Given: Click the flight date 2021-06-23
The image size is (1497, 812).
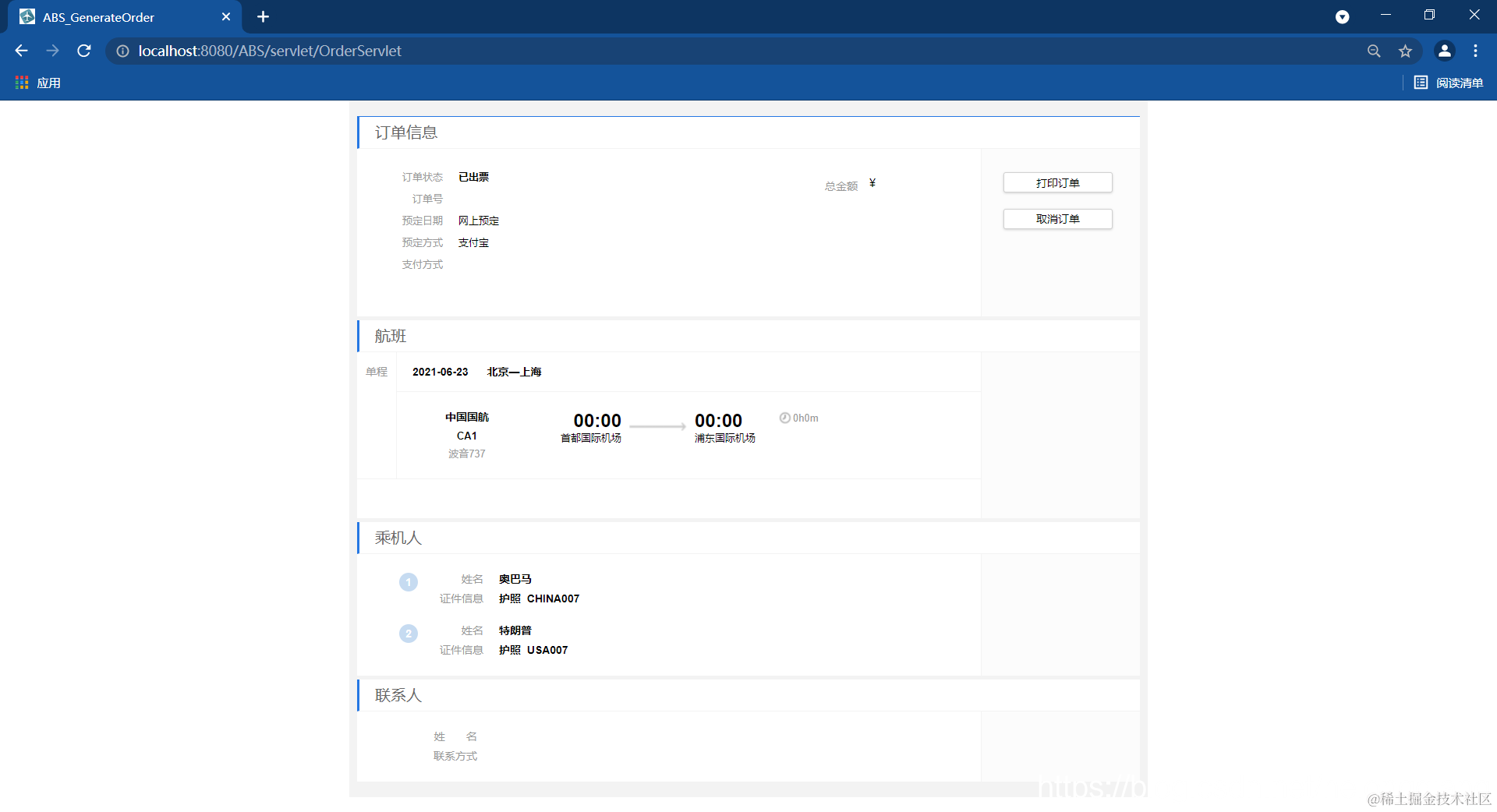Looking at the screenshot, I should 440,372.
